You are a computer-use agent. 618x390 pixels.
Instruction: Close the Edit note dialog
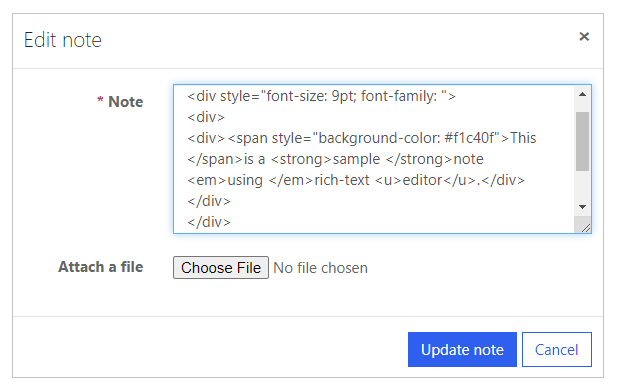pos(584,37)
